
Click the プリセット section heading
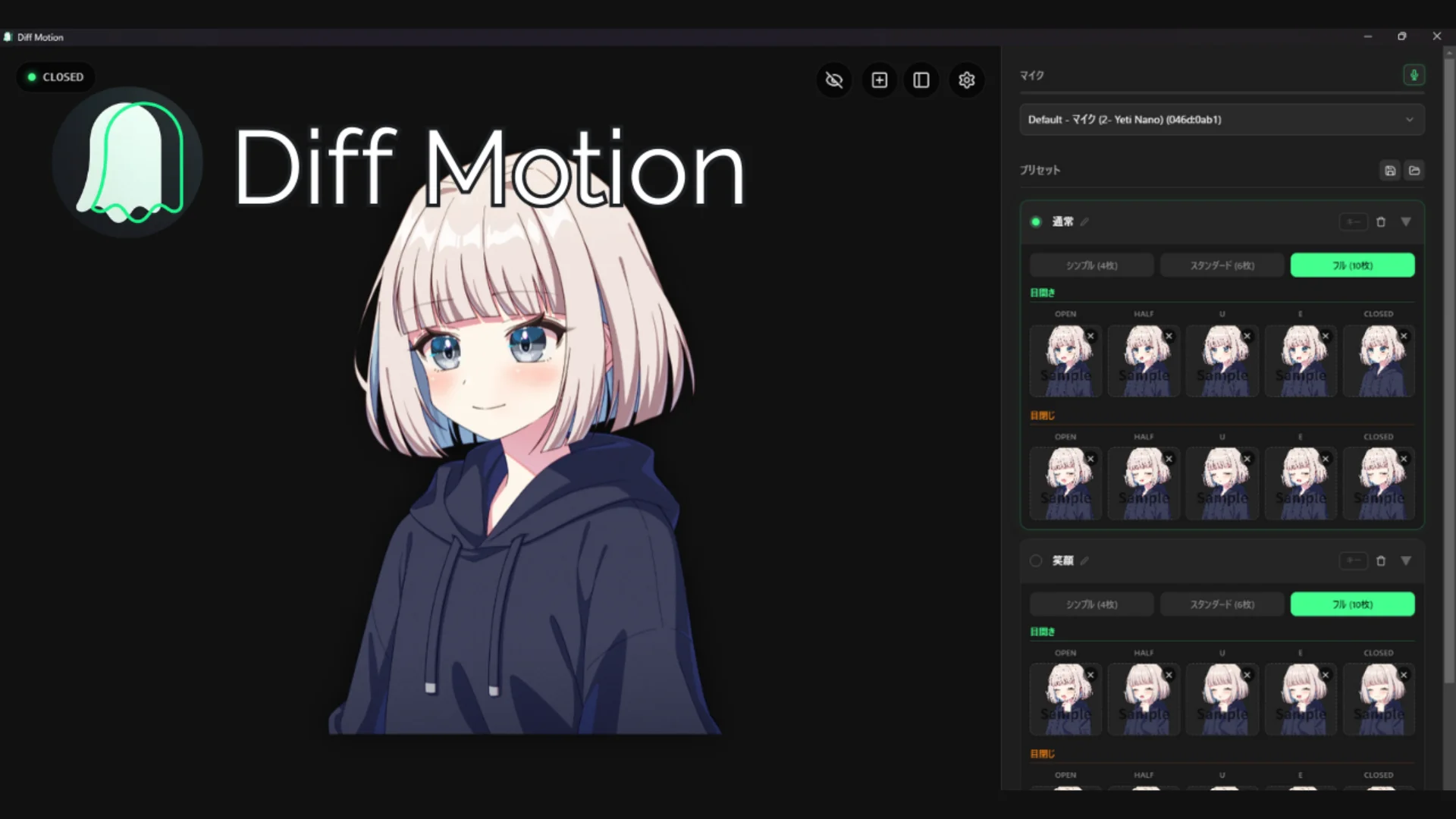point(1040,171)
